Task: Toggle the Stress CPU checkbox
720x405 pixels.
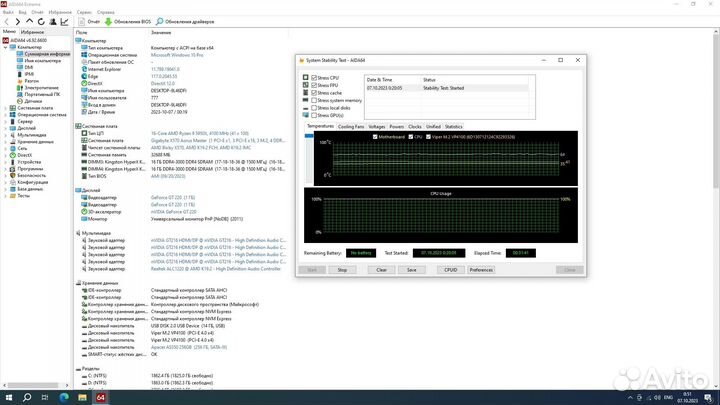Action: (x=314, y=78)
